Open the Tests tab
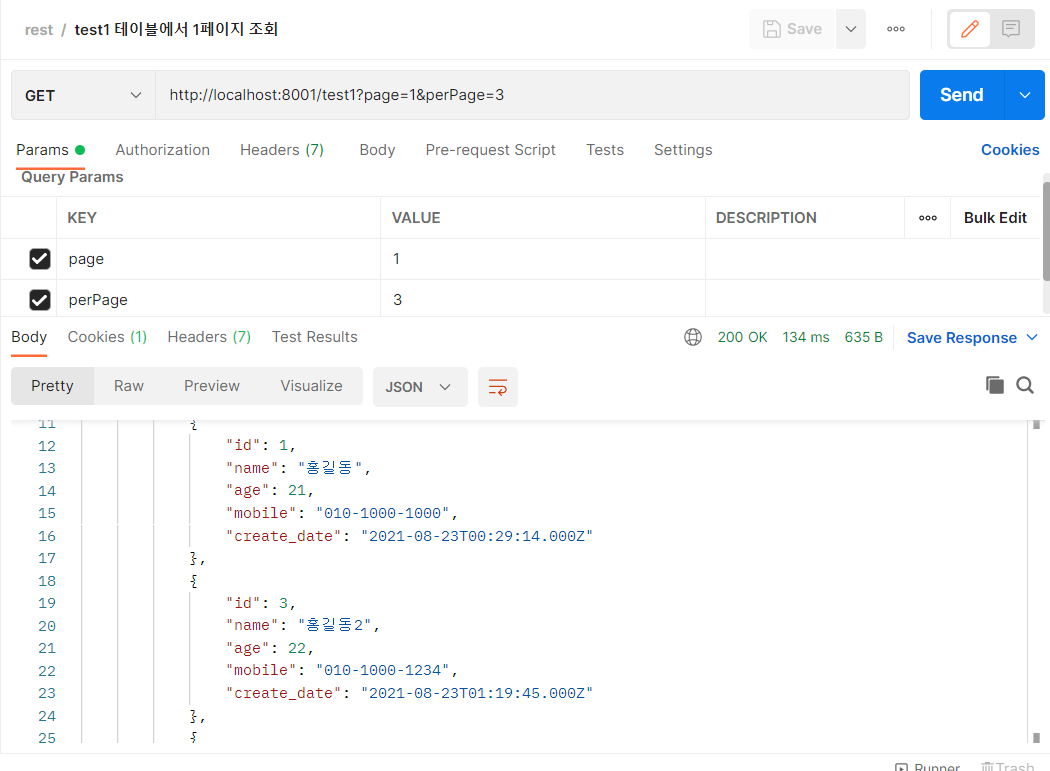This screenshot has height=771, width=1050. pos(605,150)
